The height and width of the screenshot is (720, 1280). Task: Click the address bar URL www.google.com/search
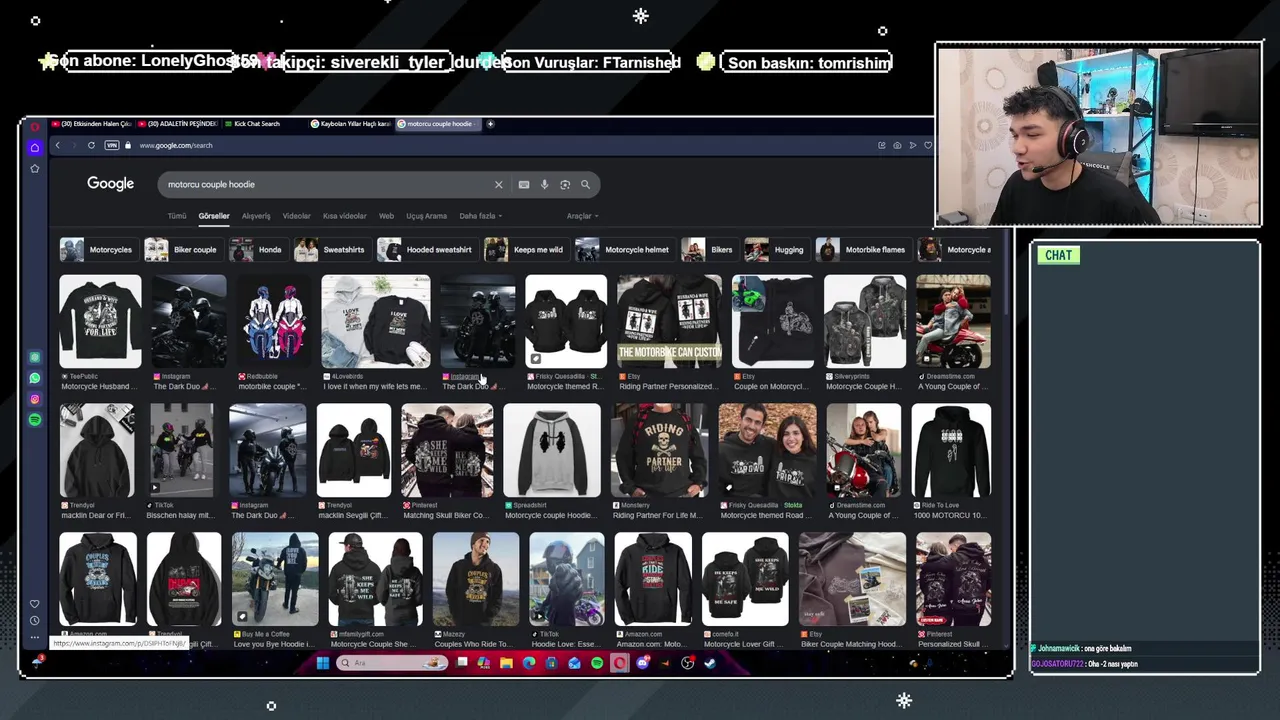[176, 146]
